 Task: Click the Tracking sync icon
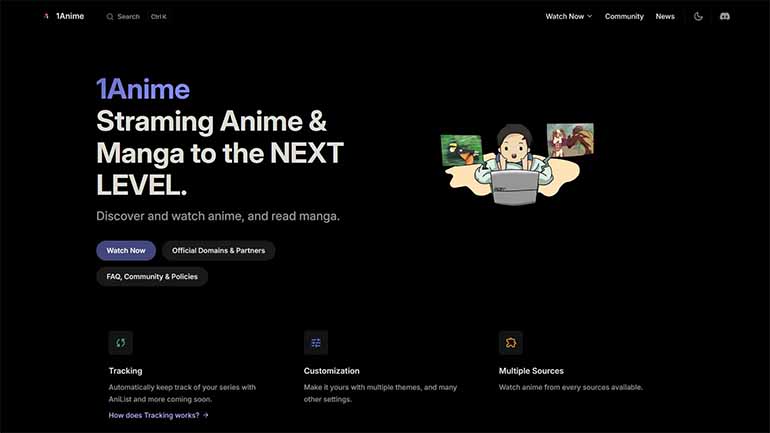click(120, 343)
